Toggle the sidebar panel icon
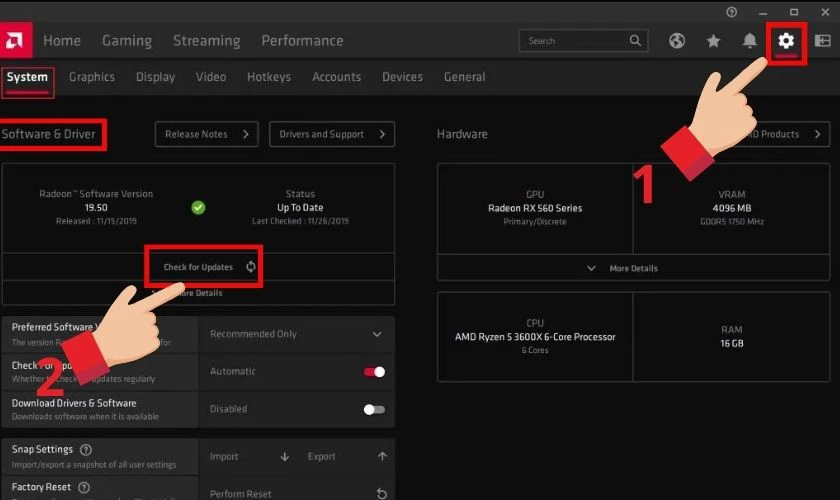The image size is (840, 500). tap(822, 41)
